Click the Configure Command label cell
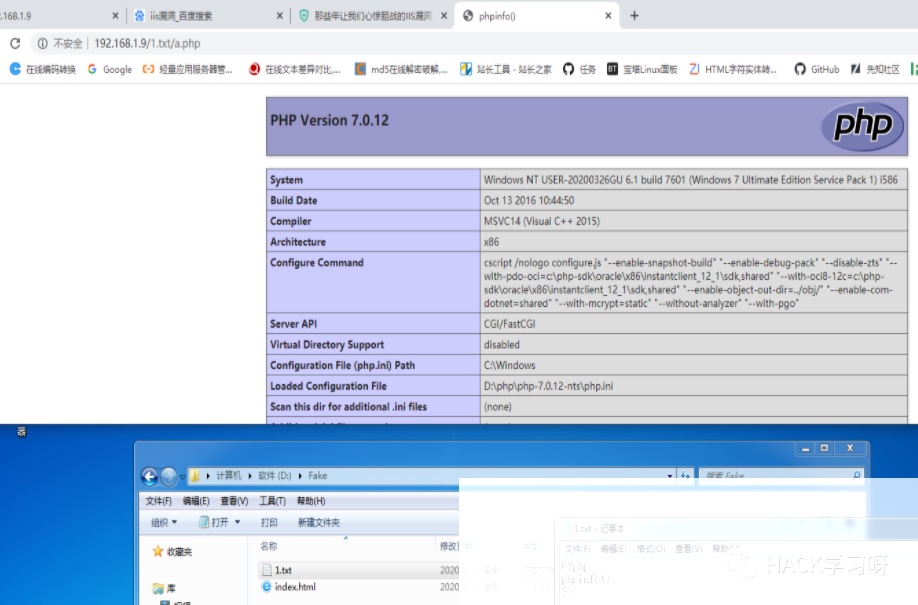 [373, 282]
